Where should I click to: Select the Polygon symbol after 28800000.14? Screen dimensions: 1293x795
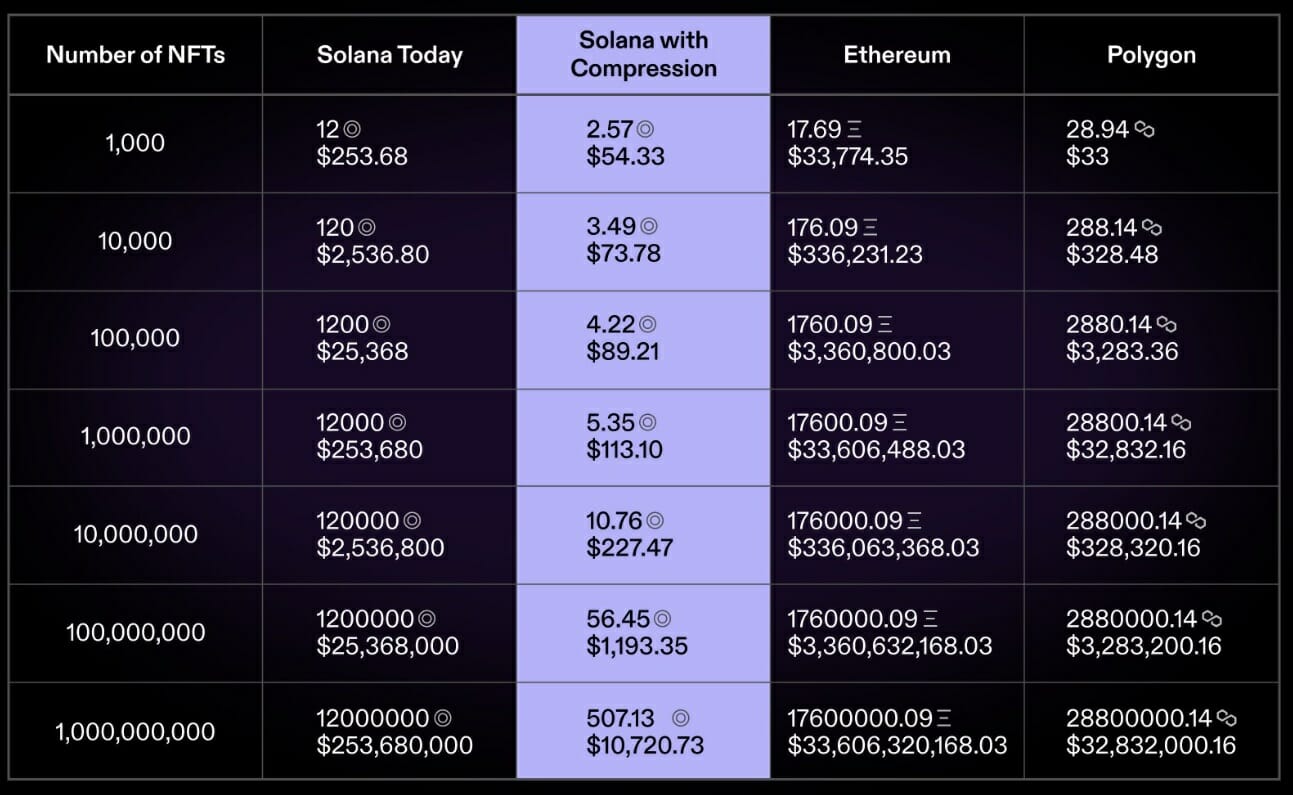click(x=1226, y=718)
